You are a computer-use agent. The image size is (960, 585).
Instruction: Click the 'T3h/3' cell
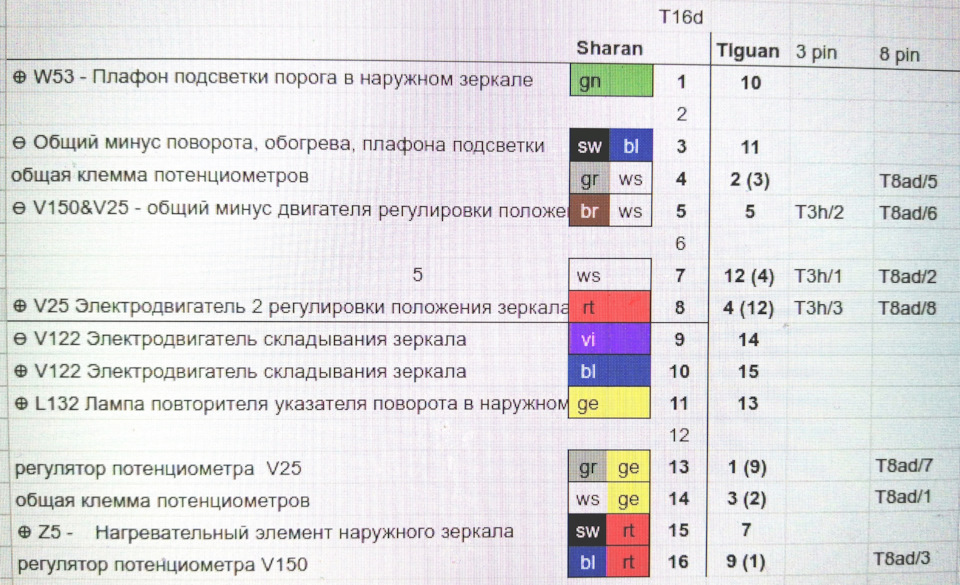[818, 307]
